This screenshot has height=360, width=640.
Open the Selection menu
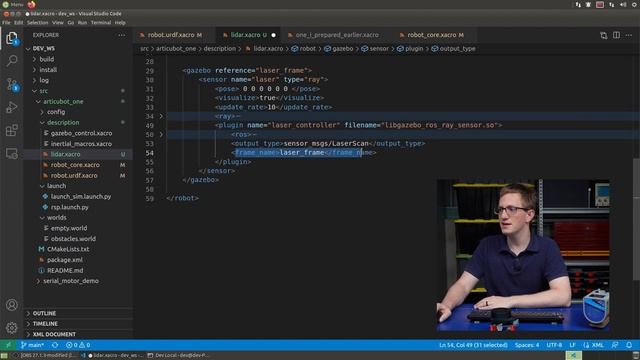38,22
